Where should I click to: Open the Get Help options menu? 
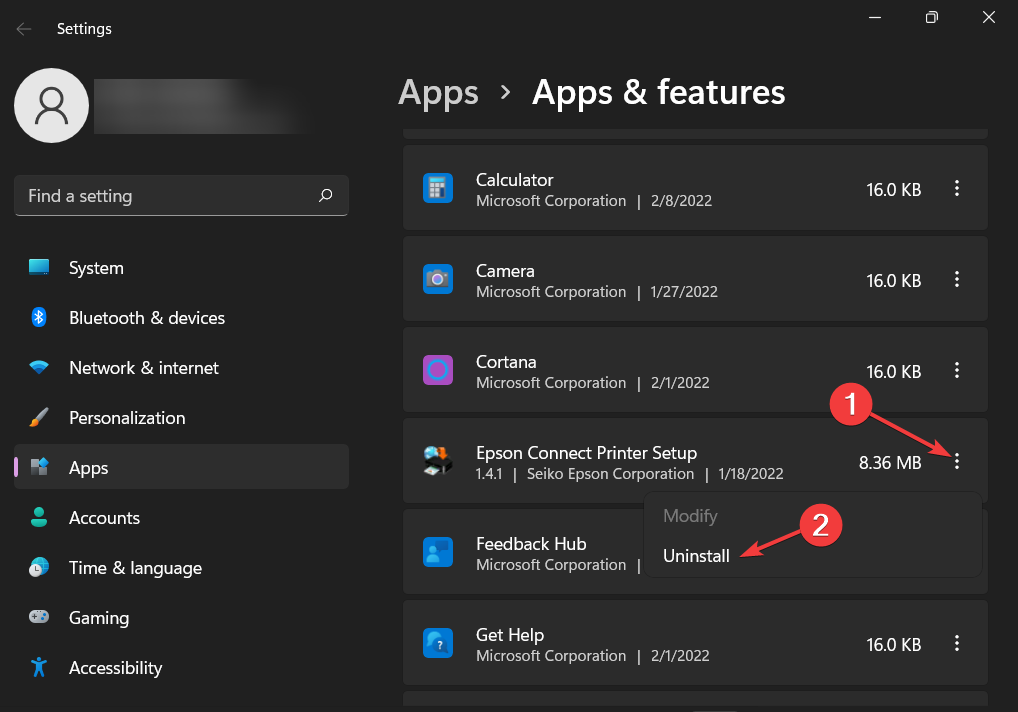957,644
